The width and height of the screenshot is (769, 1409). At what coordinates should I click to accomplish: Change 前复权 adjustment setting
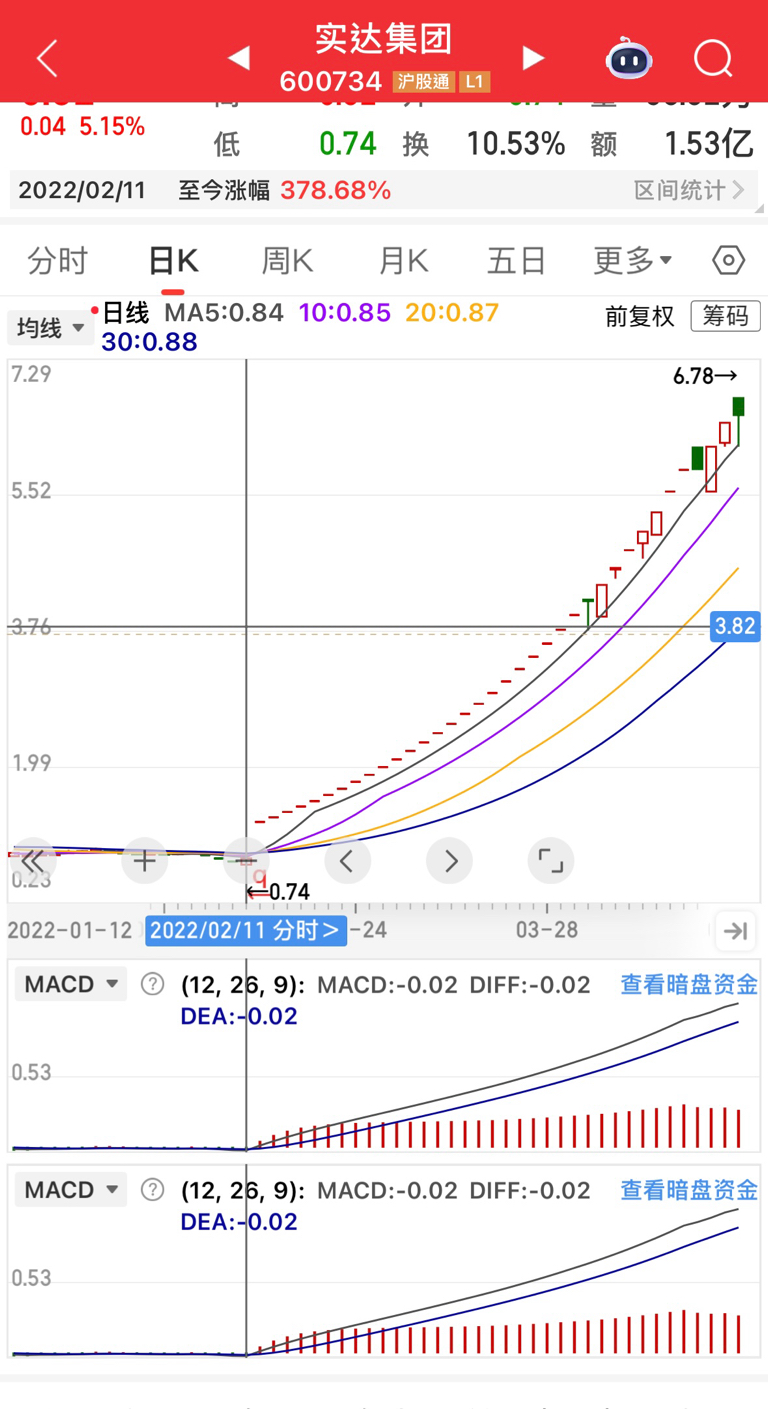640,316
